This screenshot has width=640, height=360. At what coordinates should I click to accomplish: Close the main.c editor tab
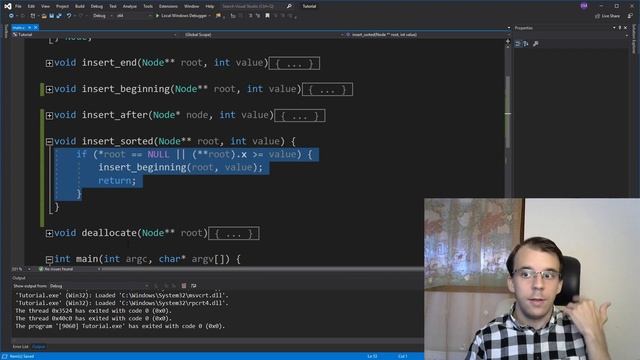coord(36,27)
